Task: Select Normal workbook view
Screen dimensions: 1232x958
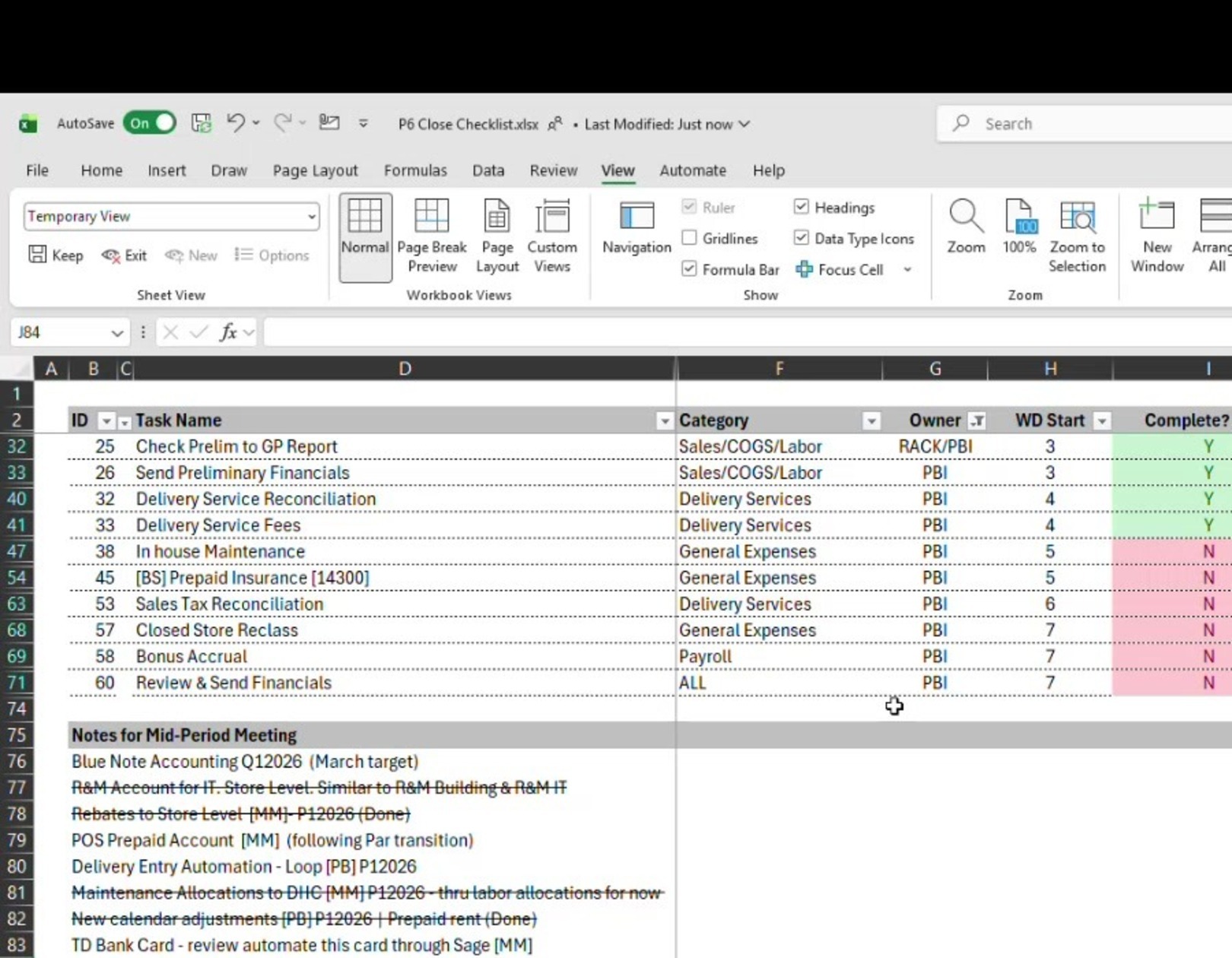Action: pos(365,236)
